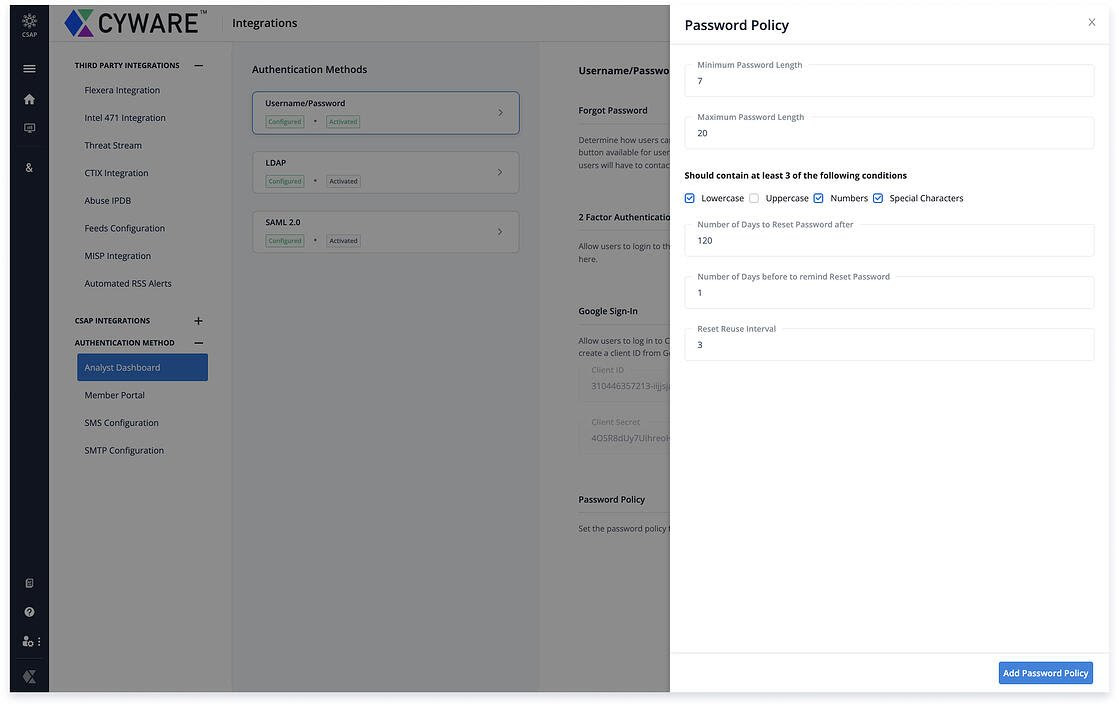Click the Minimum Password Length field

889,82
